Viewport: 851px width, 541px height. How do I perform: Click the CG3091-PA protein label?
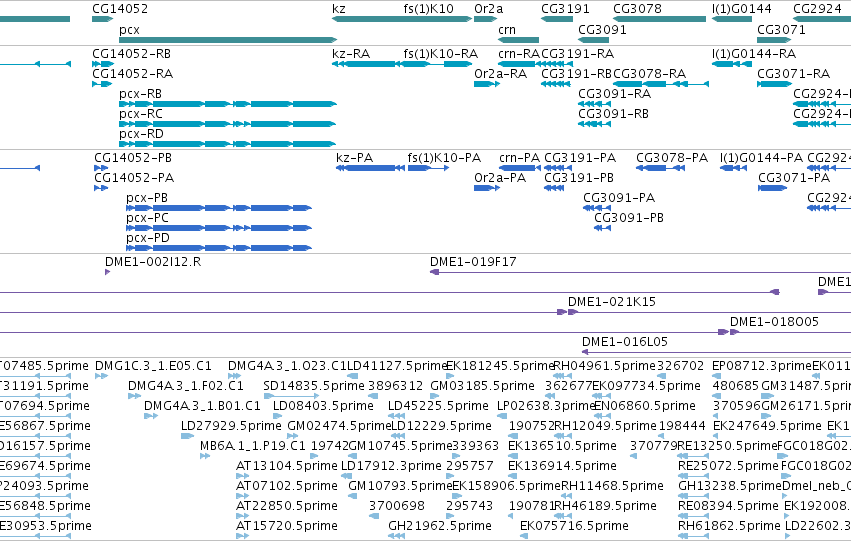(x=619, y=198)
